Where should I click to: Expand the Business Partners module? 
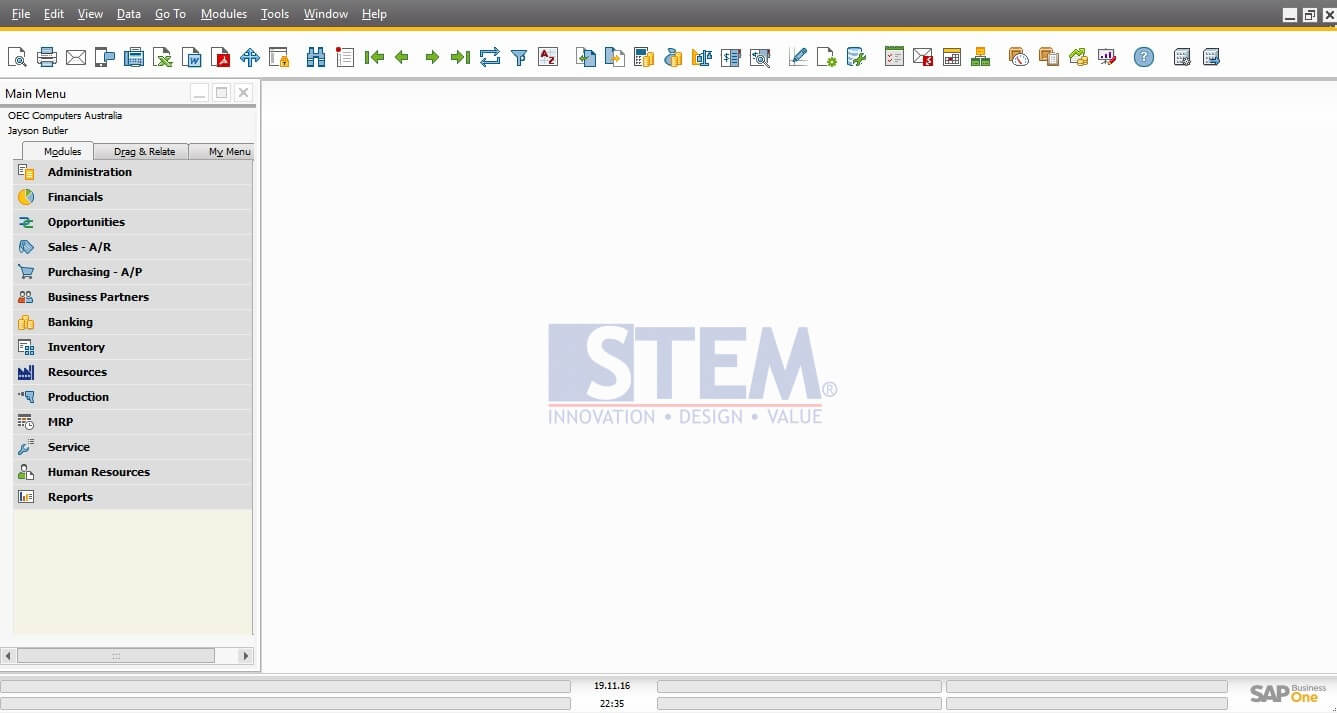click(x=133, y=297)
